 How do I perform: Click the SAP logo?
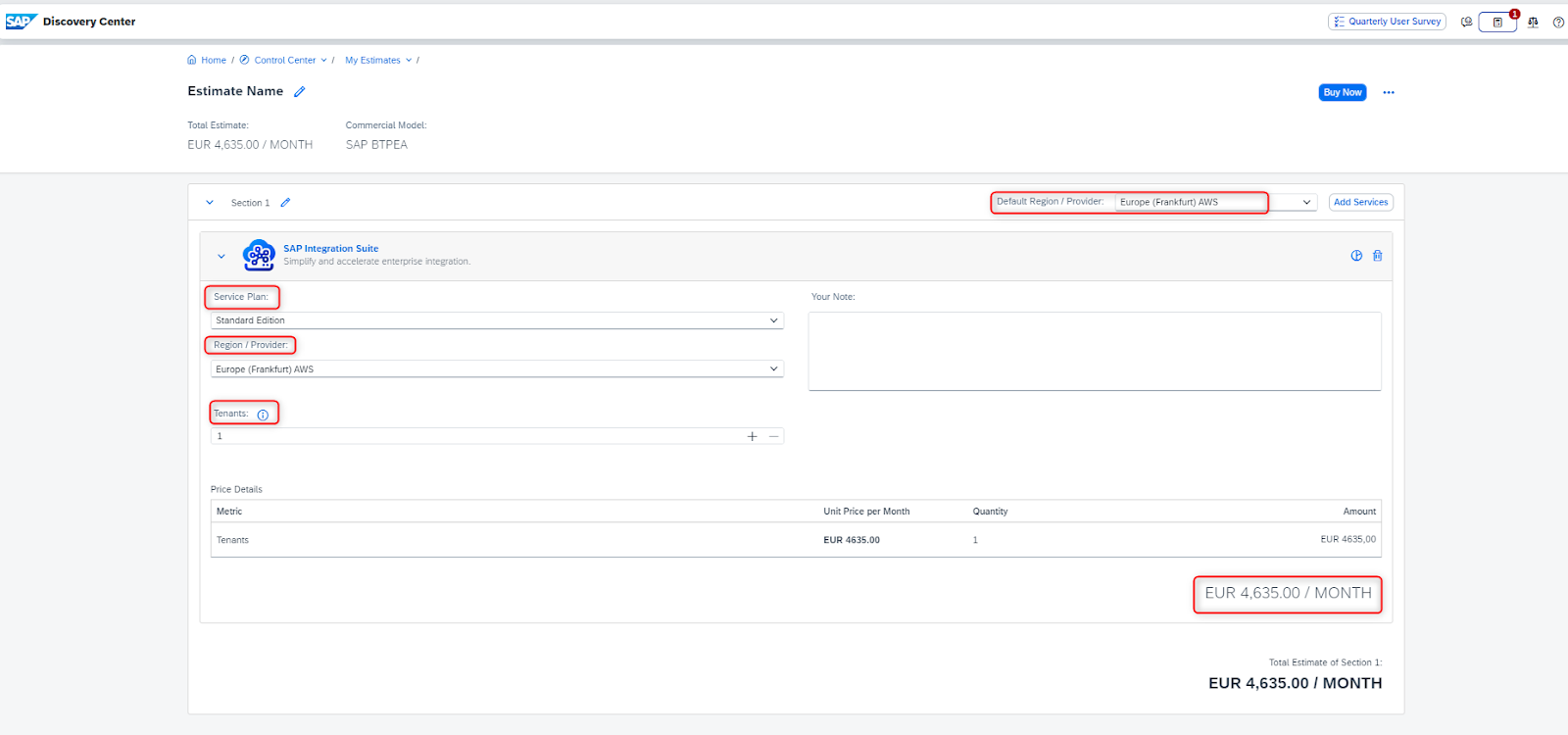pos(21,22)
